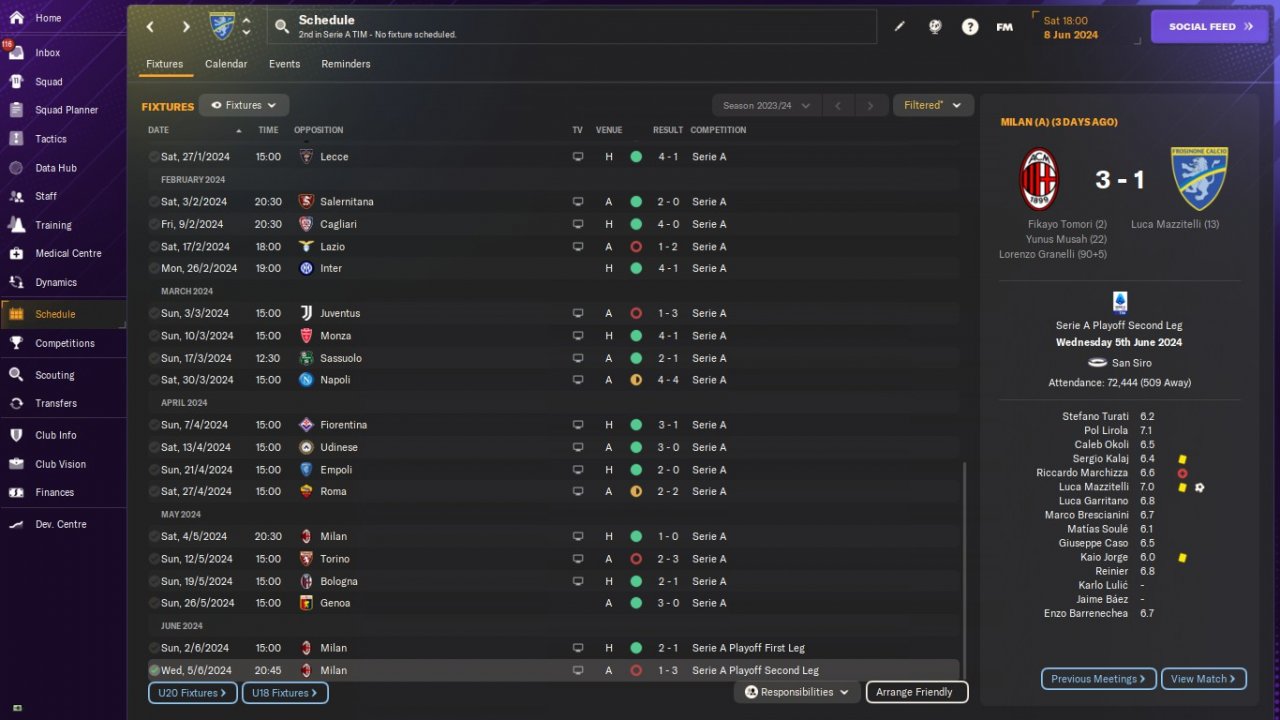The height and width of the screenshot is (720, 1280).
Task: Toggle the reminder circle for Sun 3/3/2024 Juventus fixture
Action: point(153,314)
